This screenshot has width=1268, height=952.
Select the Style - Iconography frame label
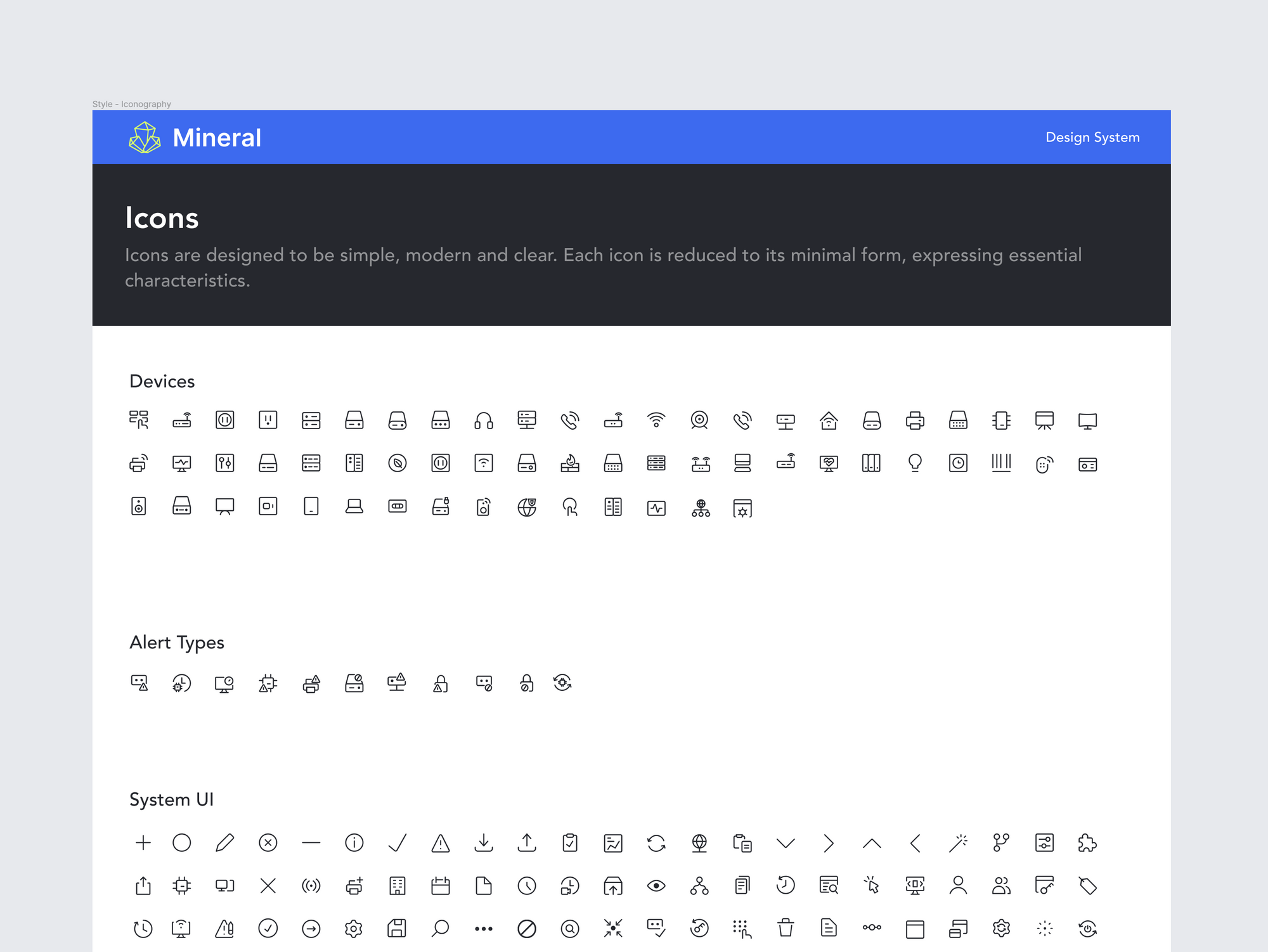(x=132, y=104)
